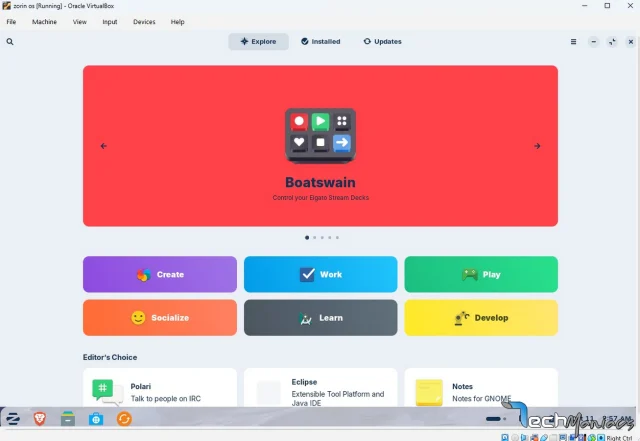The image size is (640, 441).
Task: Click the Learn category drawing icon
Action: (x=305, y=318)
